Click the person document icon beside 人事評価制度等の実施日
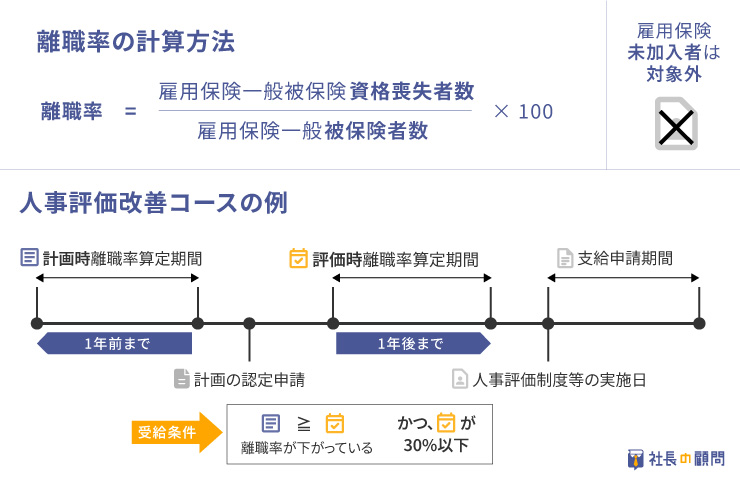Viewport: 740px width, 477px height. click(x=460, y=379)
